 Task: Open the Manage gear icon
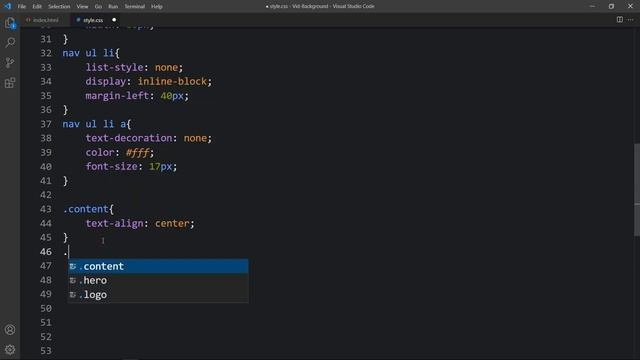coord(10,349)
